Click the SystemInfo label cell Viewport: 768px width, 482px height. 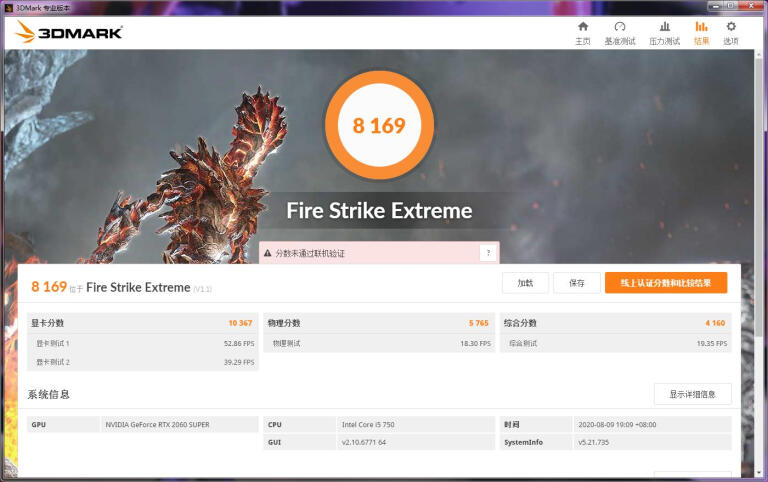(x=536, y=442)
